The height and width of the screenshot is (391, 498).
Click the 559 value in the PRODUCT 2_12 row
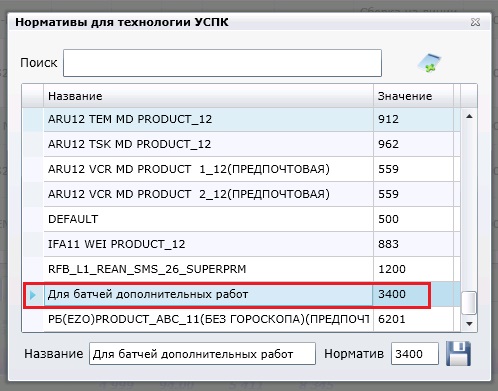coord(413,194)
